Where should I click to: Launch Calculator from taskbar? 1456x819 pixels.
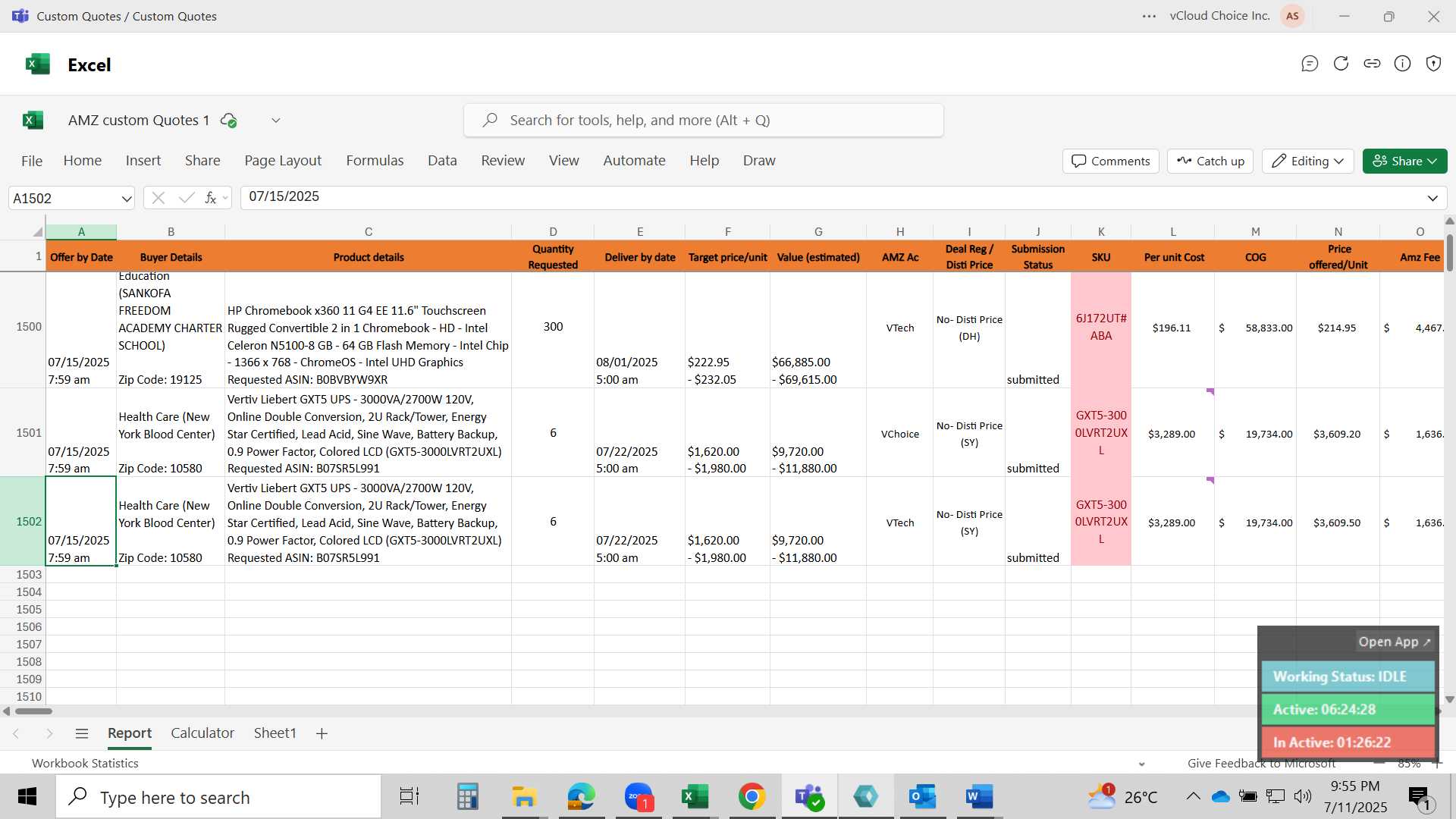click(x=467, y=797)
